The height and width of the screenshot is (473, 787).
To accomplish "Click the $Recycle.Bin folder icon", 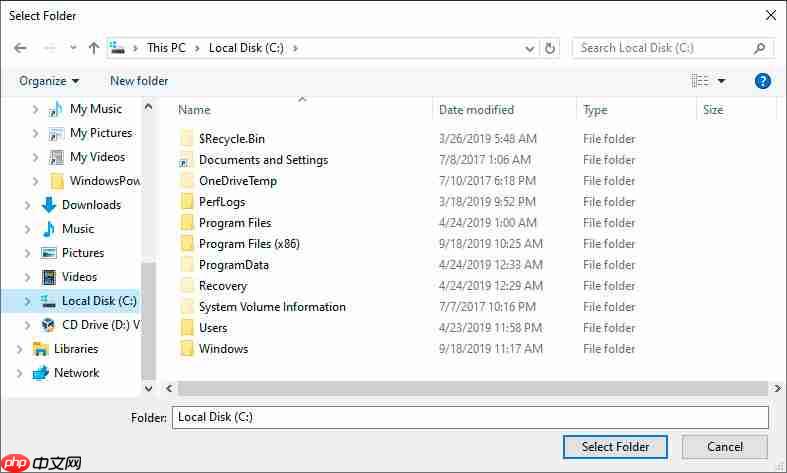I will tap(187, 139).
